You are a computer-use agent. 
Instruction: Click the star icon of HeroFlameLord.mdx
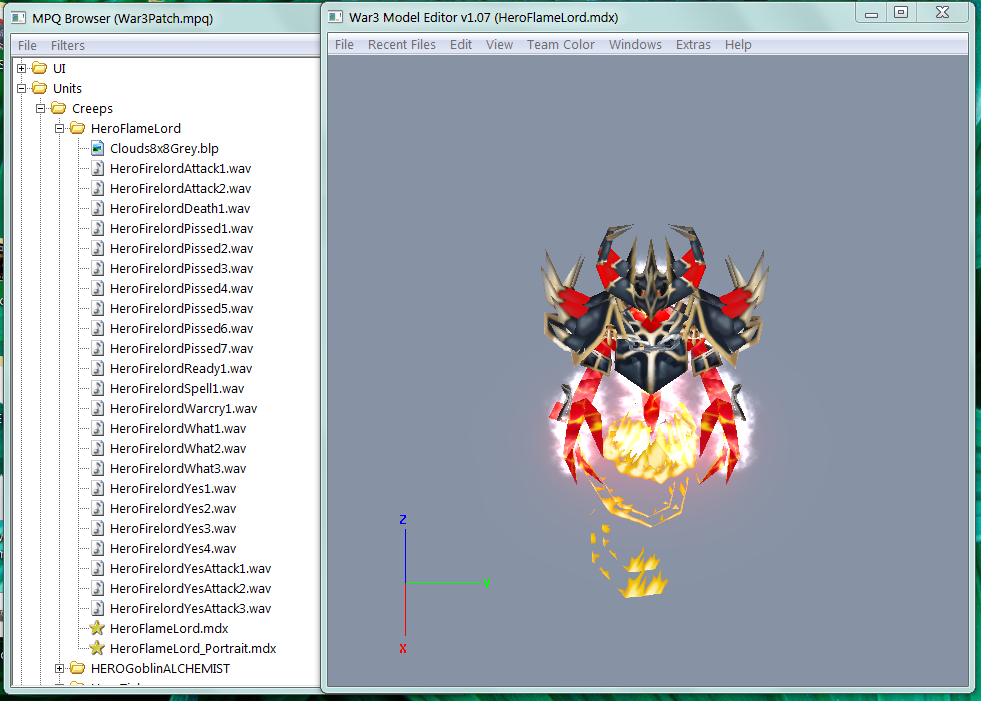[97, 628]
